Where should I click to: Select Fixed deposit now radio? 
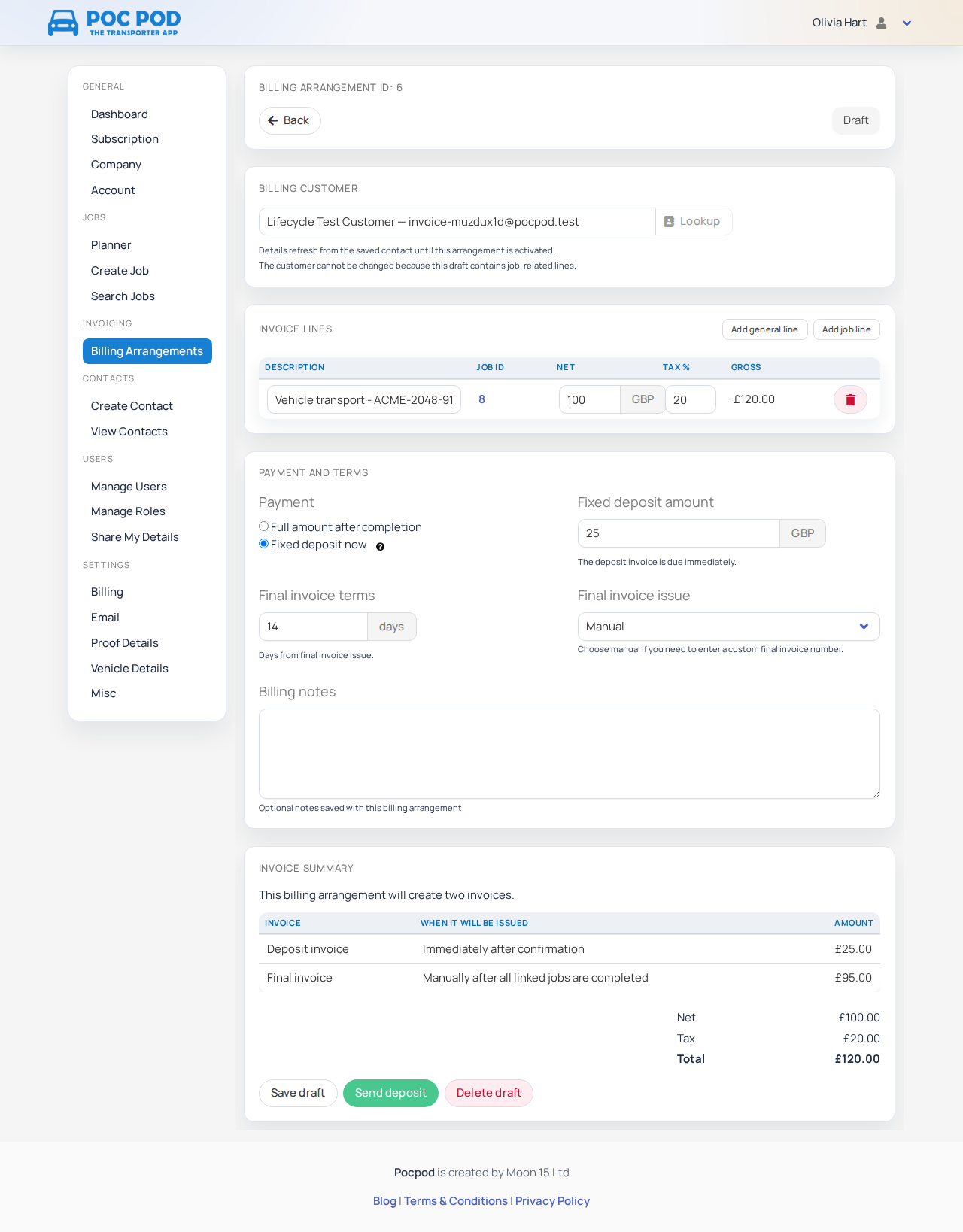pyautogui.click(x=263, y=544)
